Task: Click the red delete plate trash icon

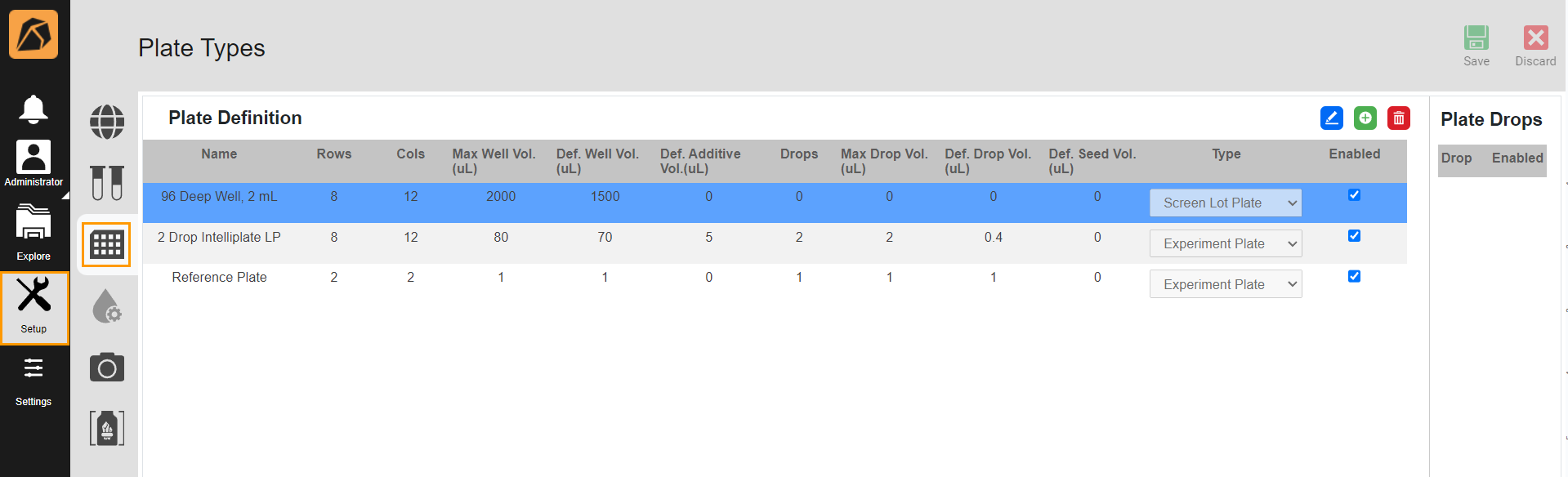Action: coord(1398,118)
